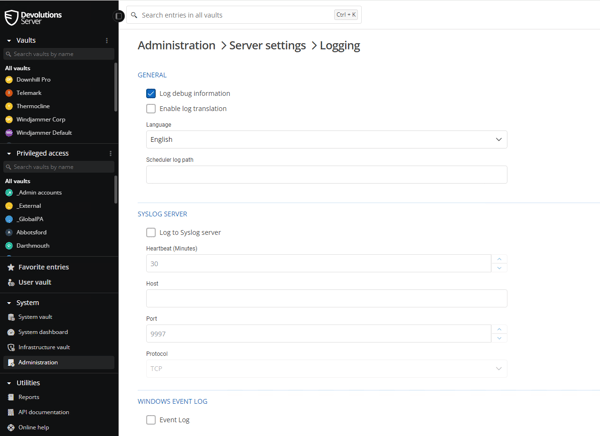The height and width of the screenshot is (436, 600).
Task: Click the System dashboard icon
Action: point(11,332)
